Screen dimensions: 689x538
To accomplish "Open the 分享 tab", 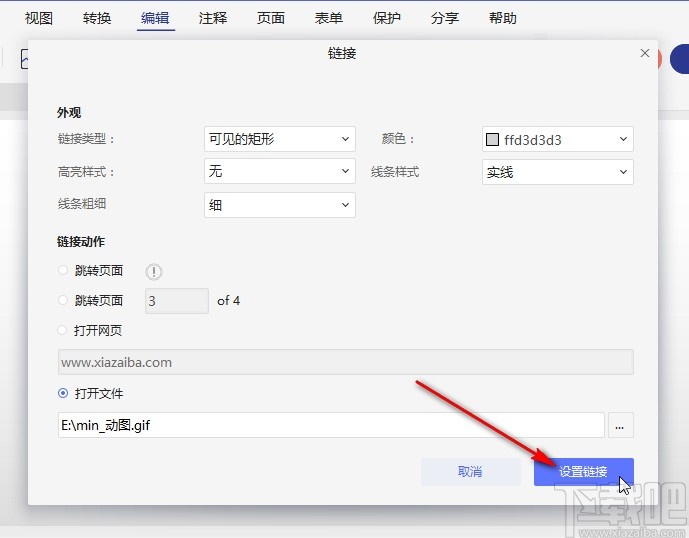I will point(445,18).
